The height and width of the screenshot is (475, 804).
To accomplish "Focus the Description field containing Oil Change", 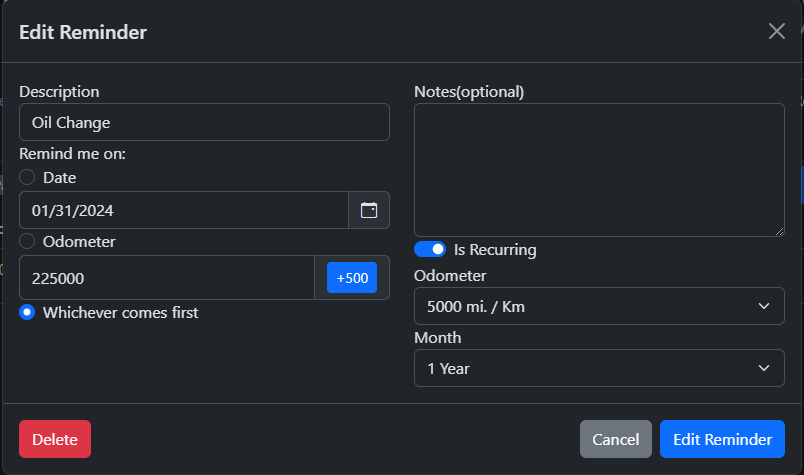I will click(x=204, y=122).
